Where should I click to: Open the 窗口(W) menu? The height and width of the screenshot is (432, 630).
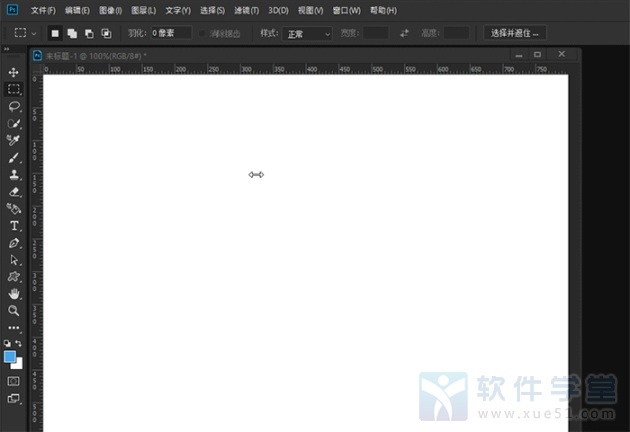click(346, 10)
